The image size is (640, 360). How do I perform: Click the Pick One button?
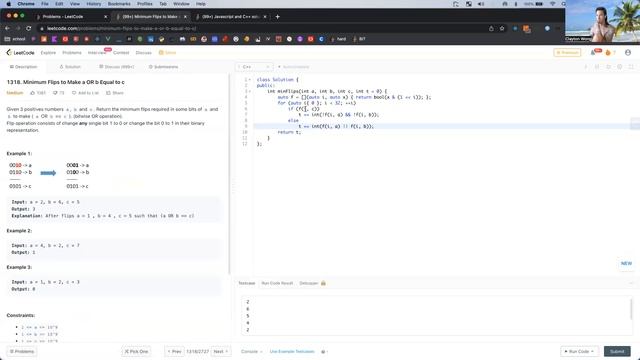click(x=136, y=351)
